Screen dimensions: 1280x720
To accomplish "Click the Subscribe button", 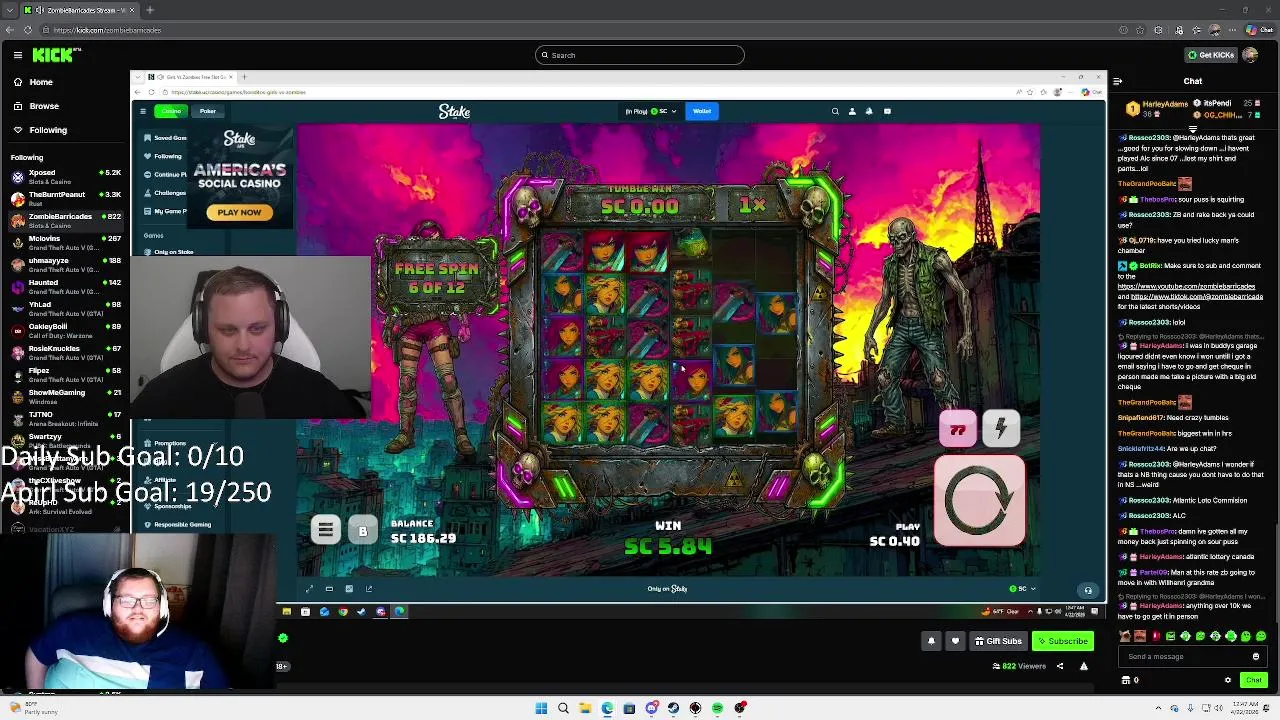I will pyautogui.click(x=1062, y=641).
